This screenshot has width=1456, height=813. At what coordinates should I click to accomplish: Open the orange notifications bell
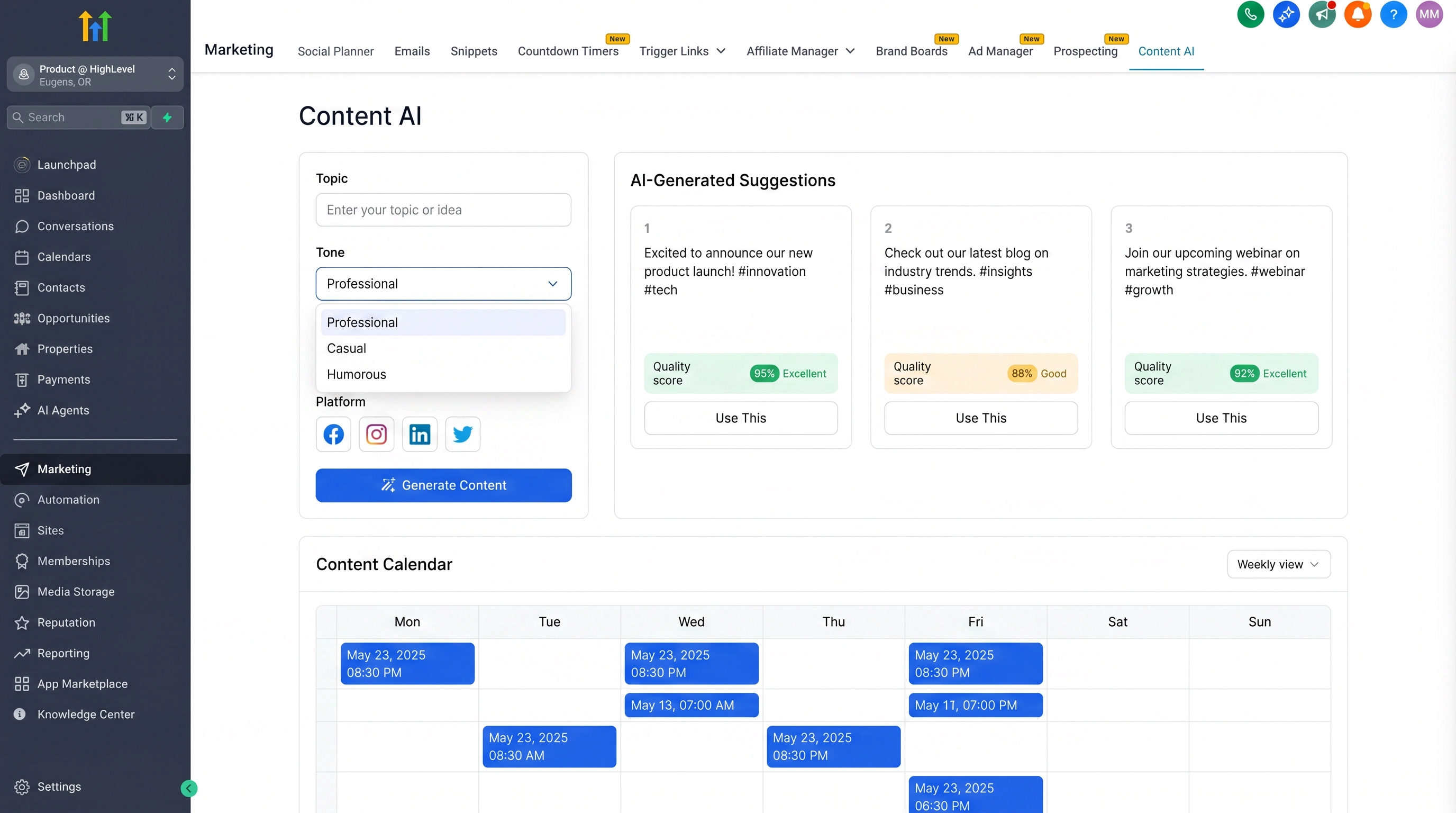pos(1358,14)
